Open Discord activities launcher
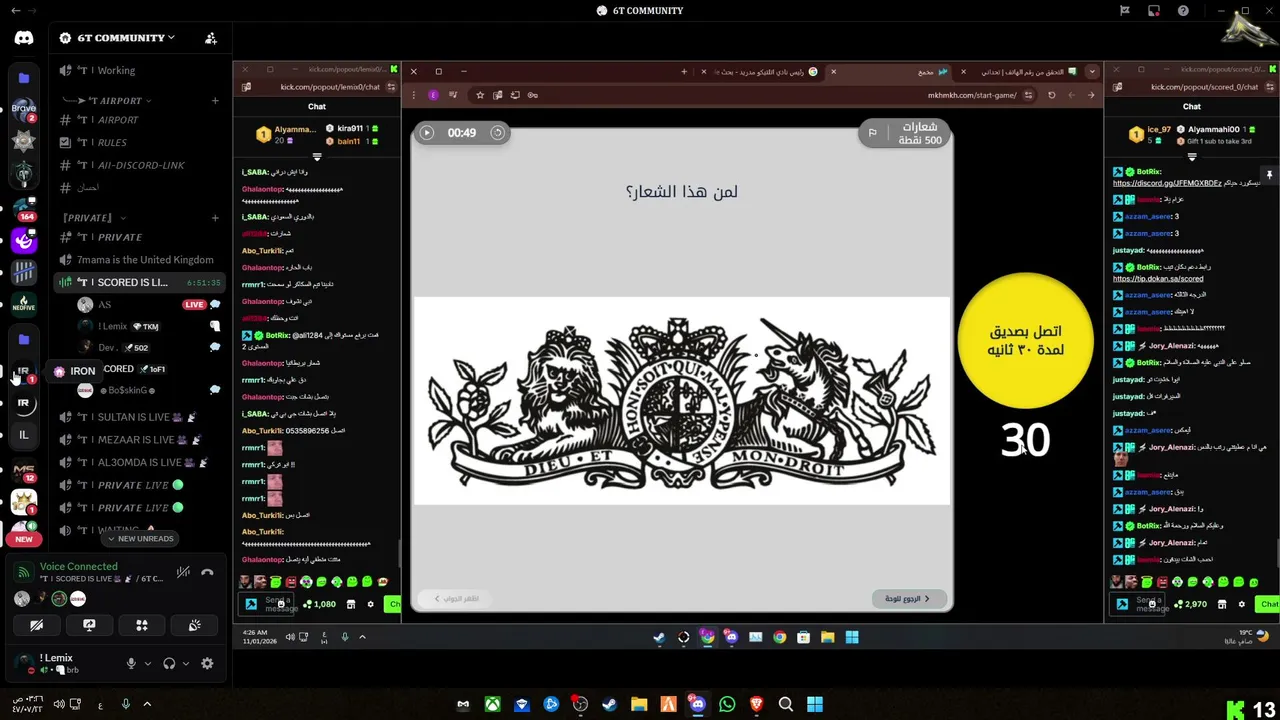This screenshot has height=720, width=1280. tap(142, 625)
